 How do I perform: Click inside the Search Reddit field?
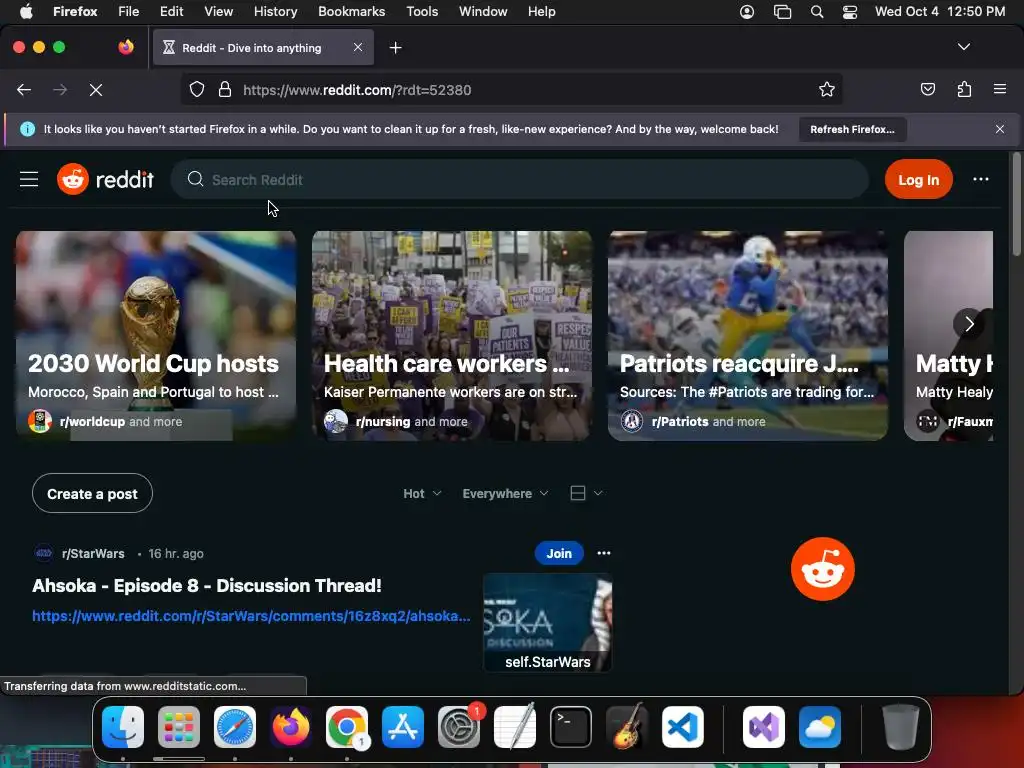click(x=520, y=179)
